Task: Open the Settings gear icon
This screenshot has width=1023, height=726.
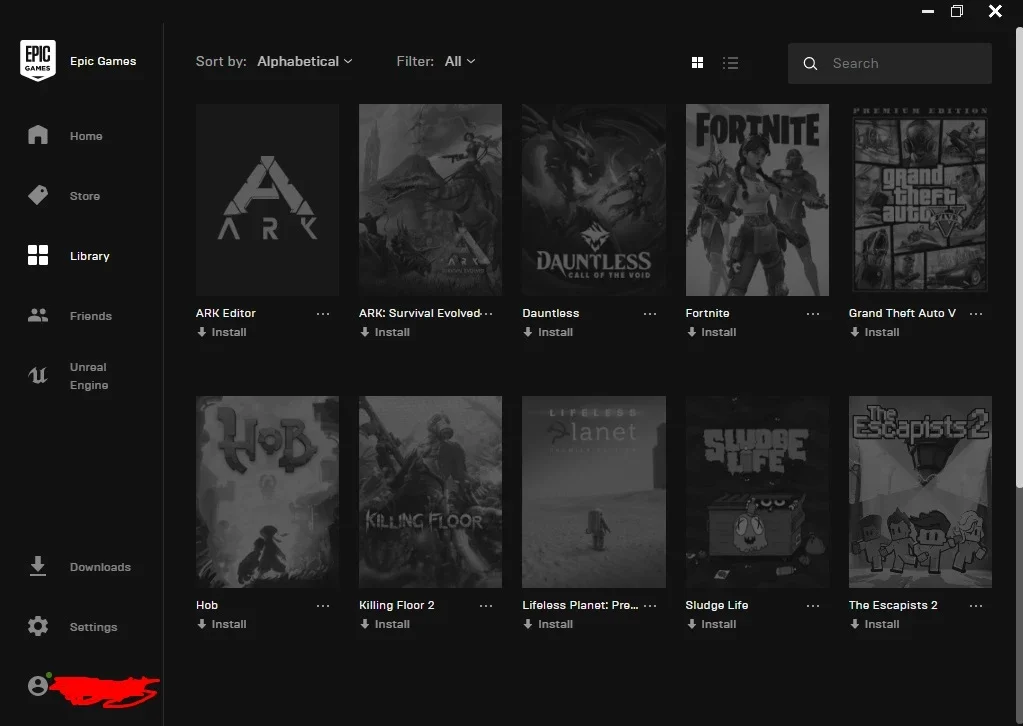Action: (38, 626)
